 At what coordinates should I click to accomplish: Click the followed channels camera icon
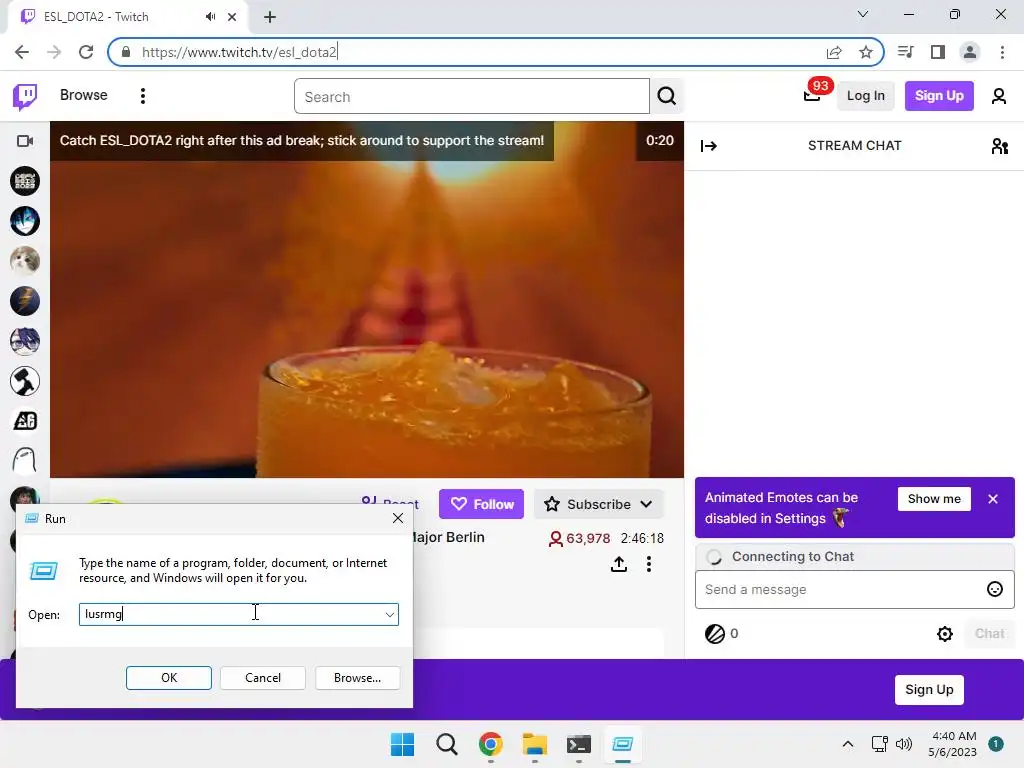[25, 141]
